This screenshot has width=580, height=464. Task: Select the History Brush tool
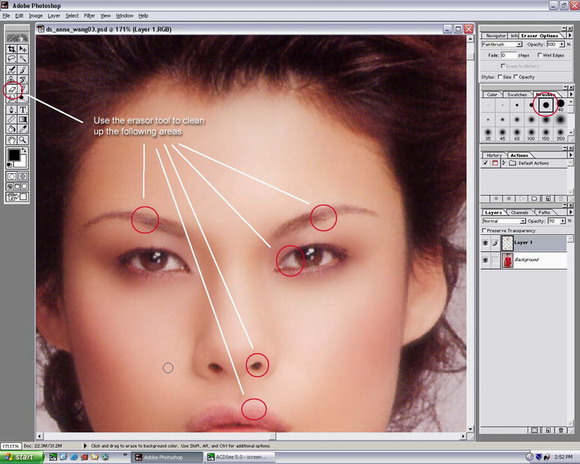[23, 79]
